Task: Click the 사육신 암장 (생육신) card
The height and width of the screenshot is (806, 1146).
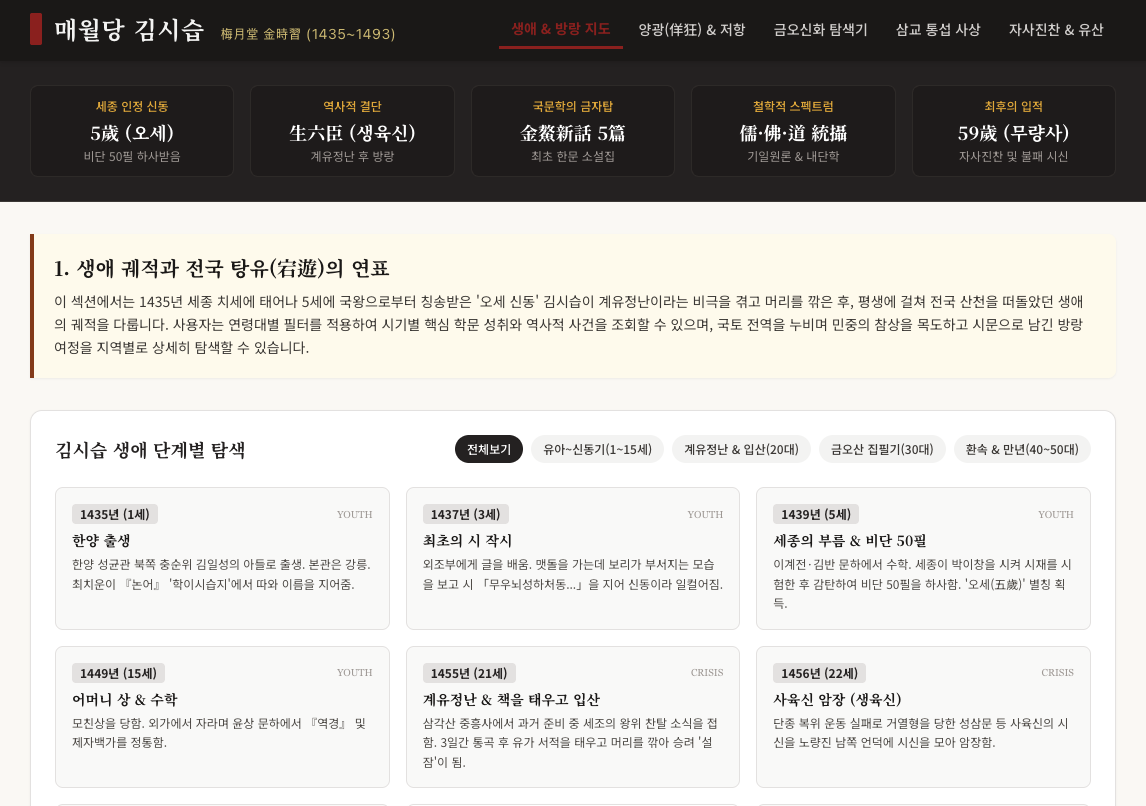Action: coord(923,717)
